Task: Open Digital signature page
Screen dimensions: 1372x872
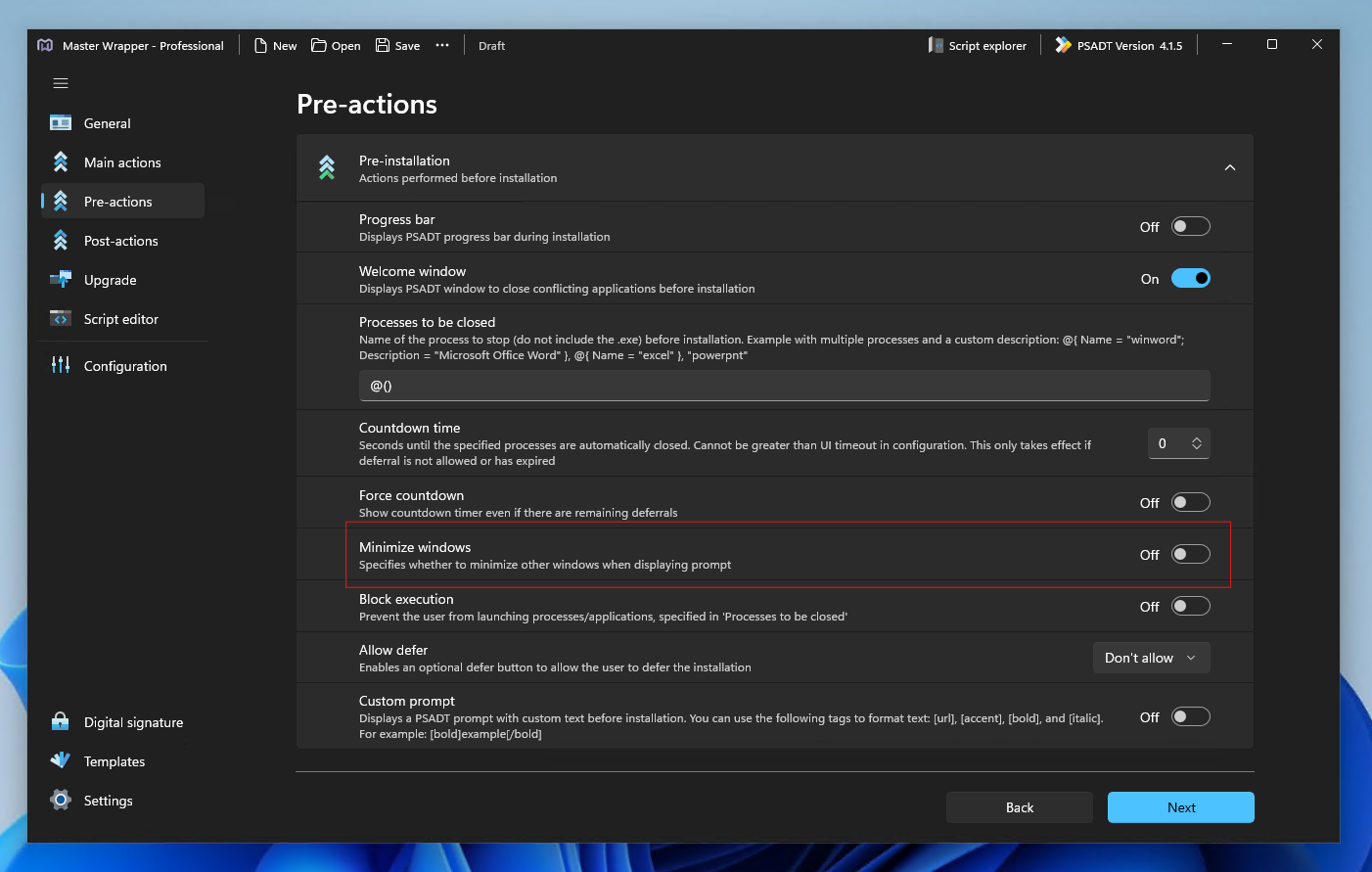Action: (x=122, y=722)
